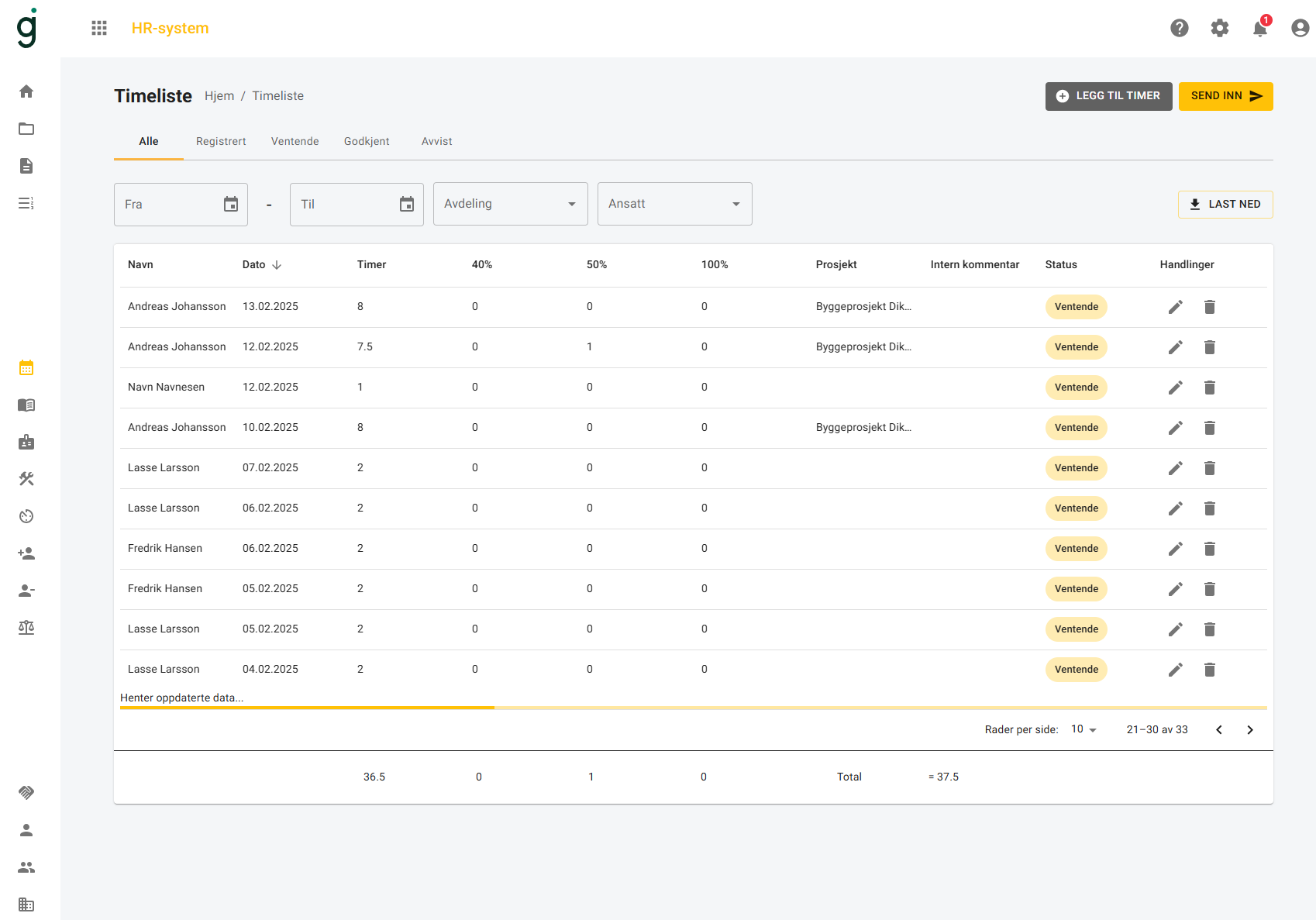This screenshot has width=1316, height=920.
Task: Open the single person sidebar icon
Action: 26,830
